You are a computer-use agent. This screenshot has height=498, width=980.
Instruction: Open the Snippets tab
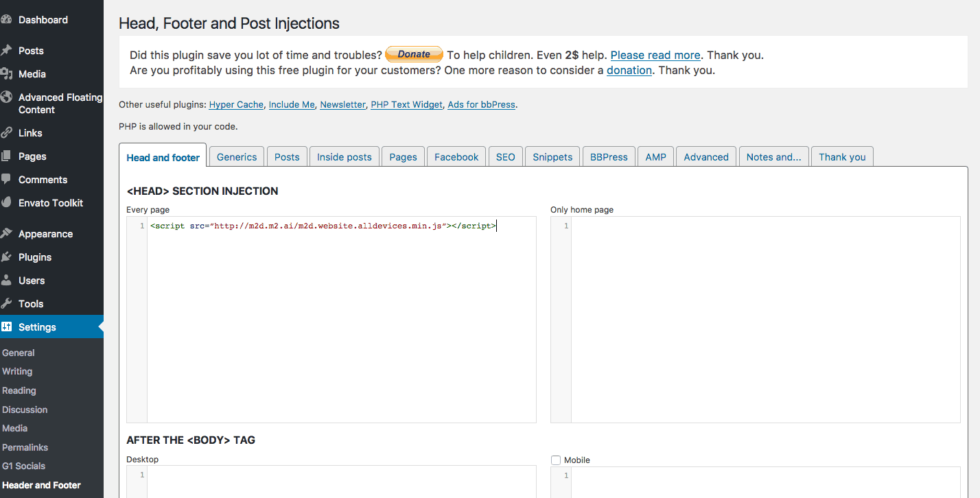point(552,157)
